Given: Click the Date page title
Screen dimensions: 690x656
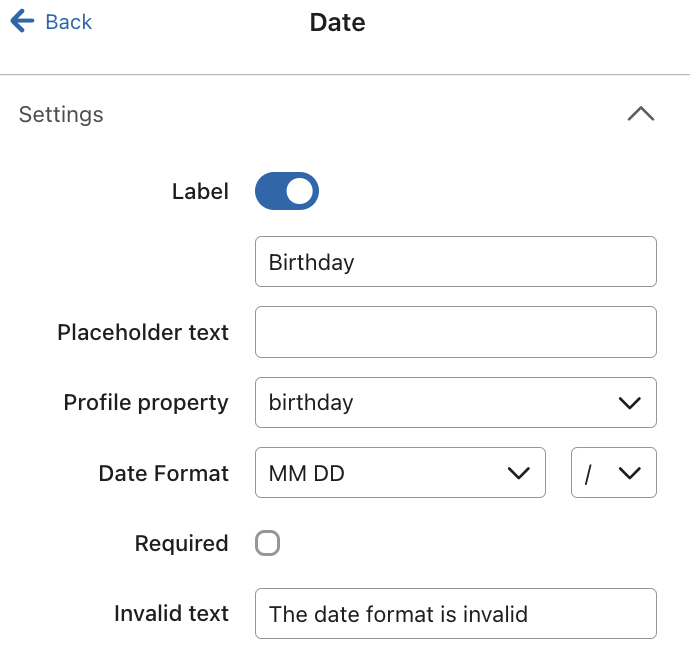Looking at the screenshot, I should [338, 22].
